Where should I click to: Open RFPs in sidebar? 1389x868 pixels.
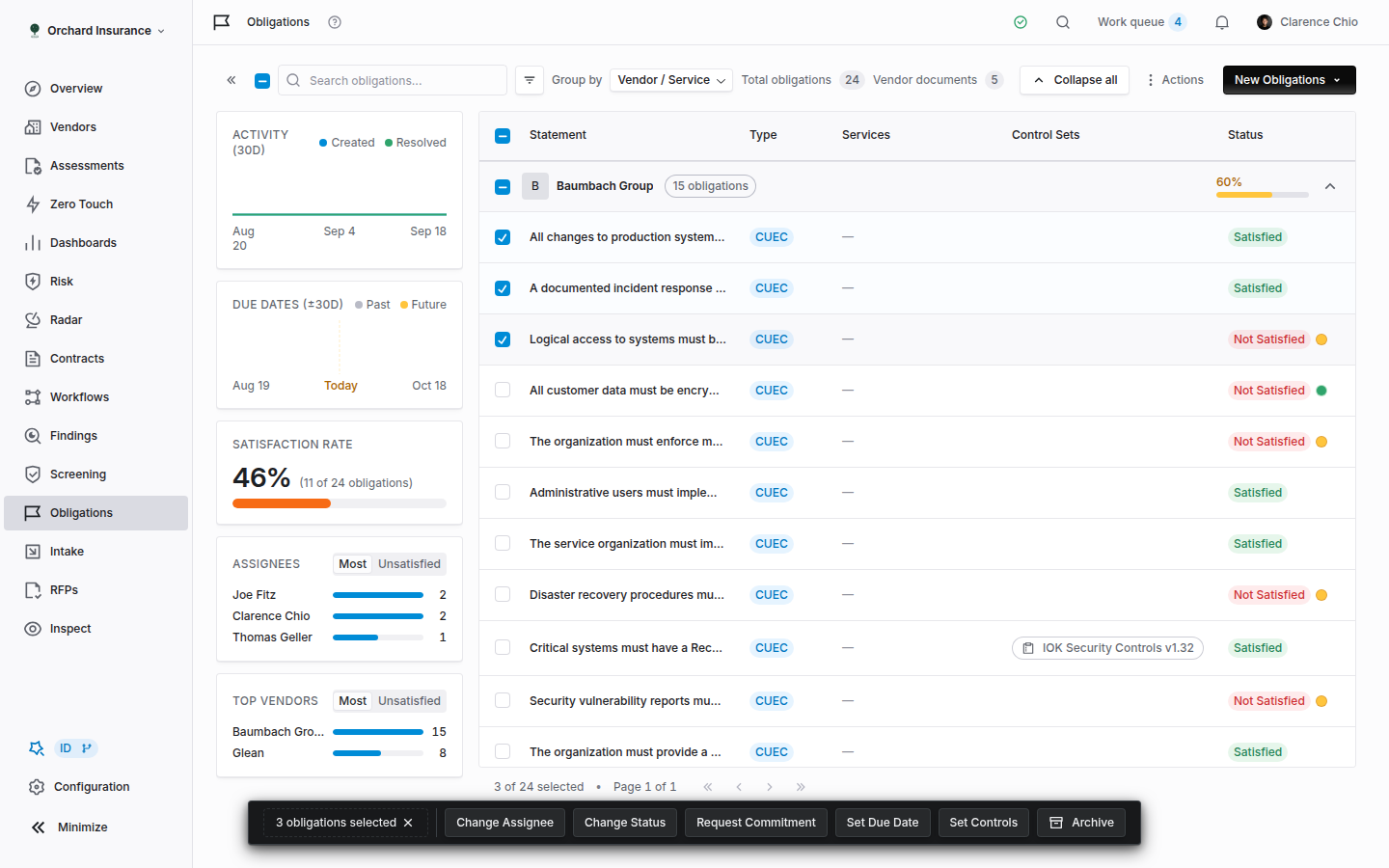point(95,590)
